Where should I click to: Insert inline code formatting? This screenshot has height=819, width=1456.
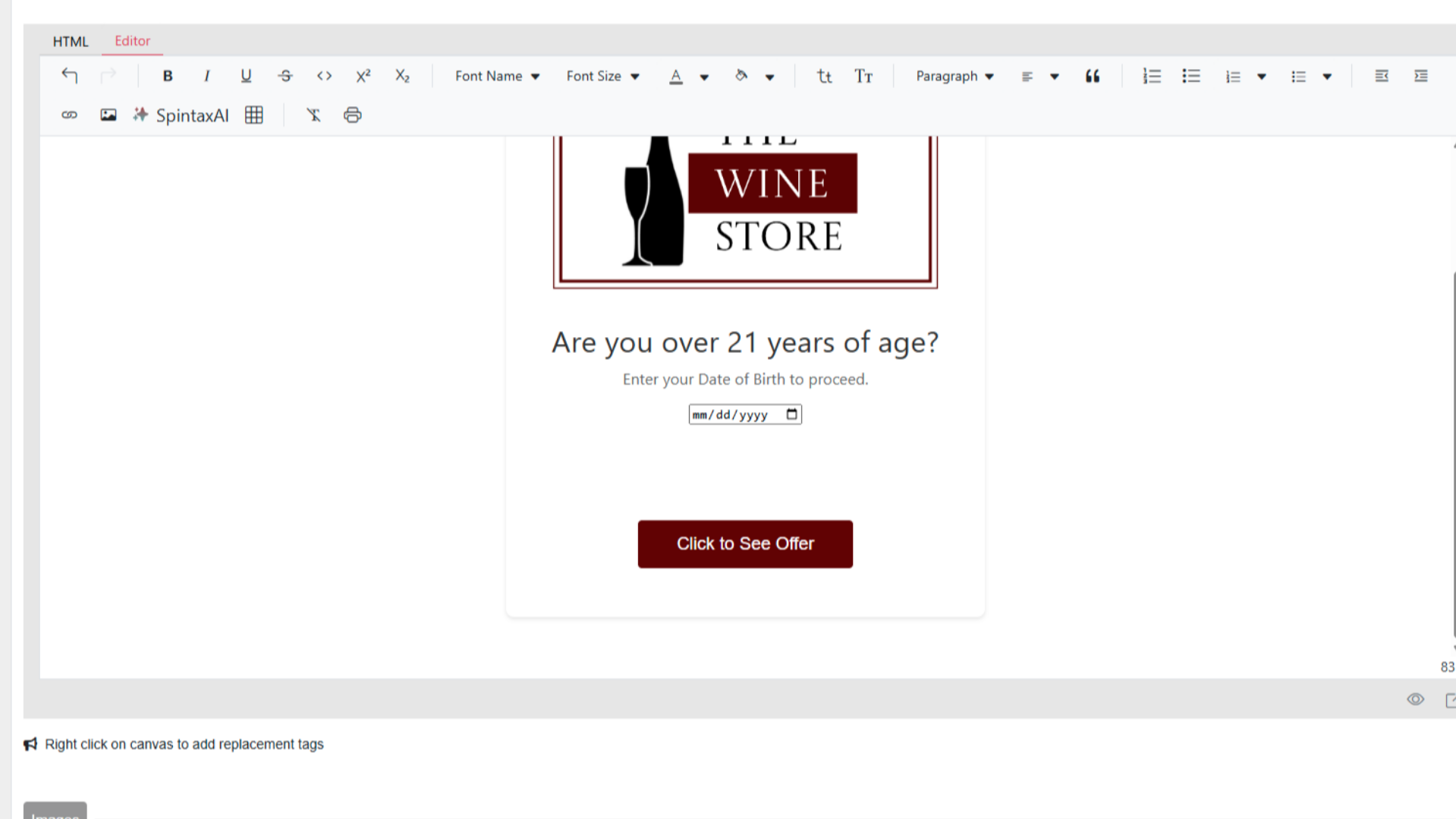pos(325,76)
